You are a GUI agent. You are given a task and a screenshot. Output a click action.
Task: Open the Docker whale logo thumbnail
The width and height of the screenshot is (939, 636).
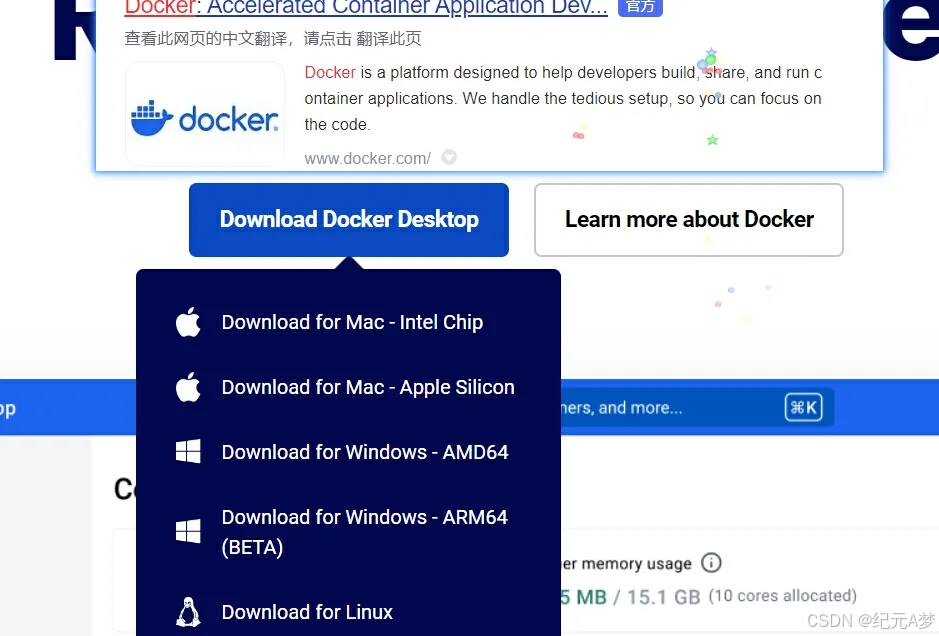205,114
